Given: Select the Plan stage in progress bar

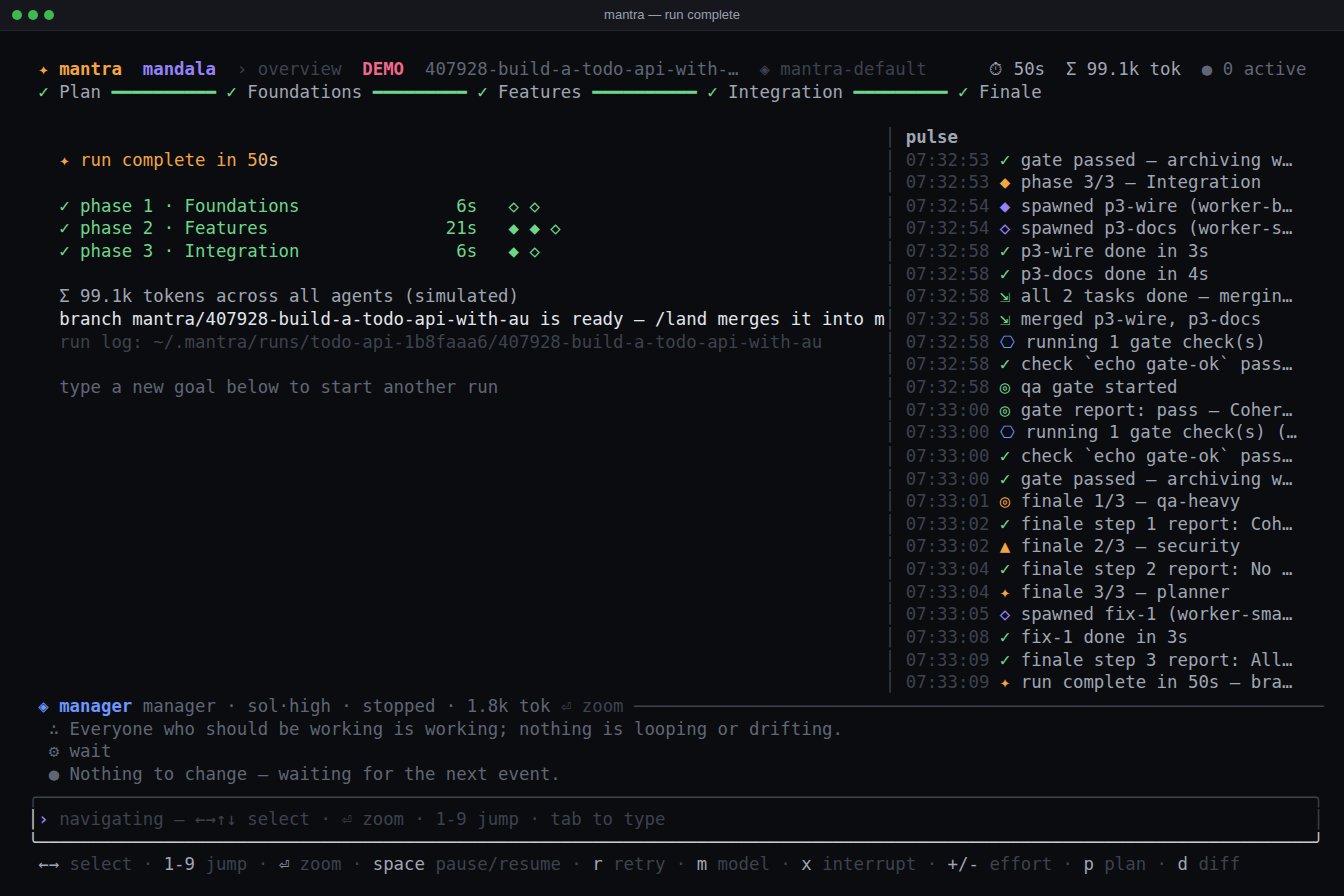Looking at the screenshot, I should click(69, 92).
